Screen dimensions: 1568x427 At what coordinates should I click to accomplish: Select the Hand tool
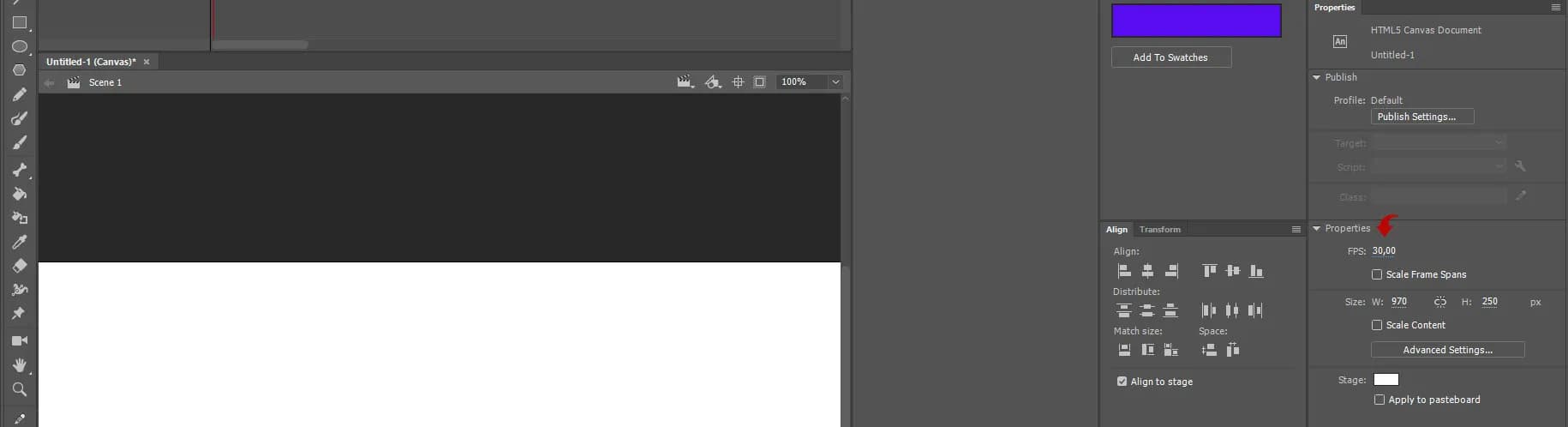[19, 365]
